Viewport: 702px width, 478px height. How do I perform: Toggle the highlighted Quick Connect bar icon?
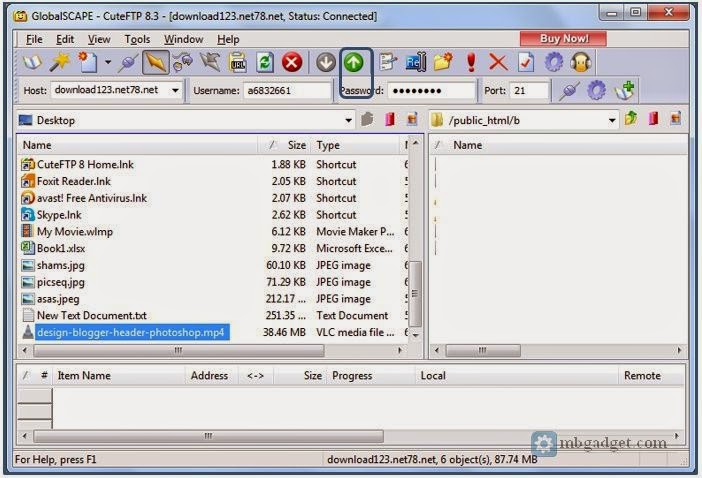coord(156,62)
